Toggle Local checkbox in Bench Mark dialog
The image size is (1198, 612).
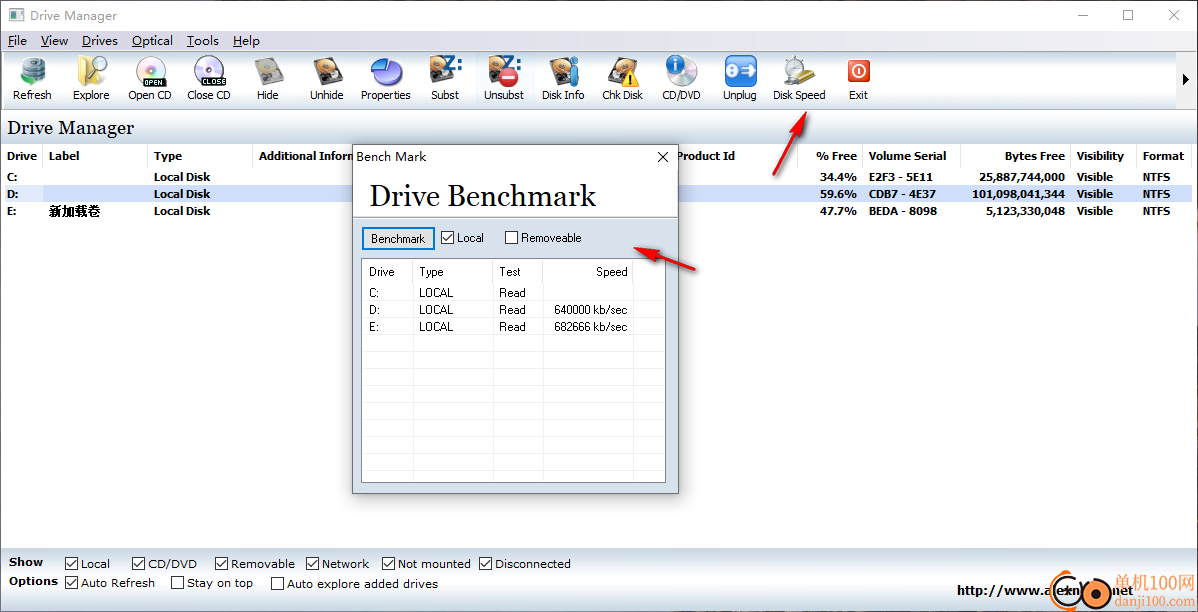(x=462, y=238)
